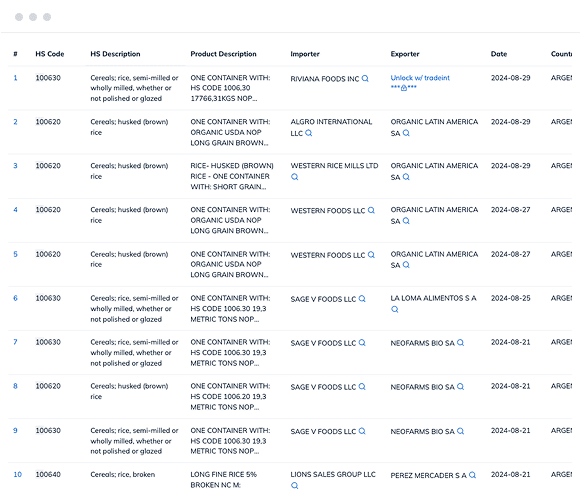Click the HS Code column header
Image resolution: width=580 pixels, height=500 pixels.
(x=50, y=54)
